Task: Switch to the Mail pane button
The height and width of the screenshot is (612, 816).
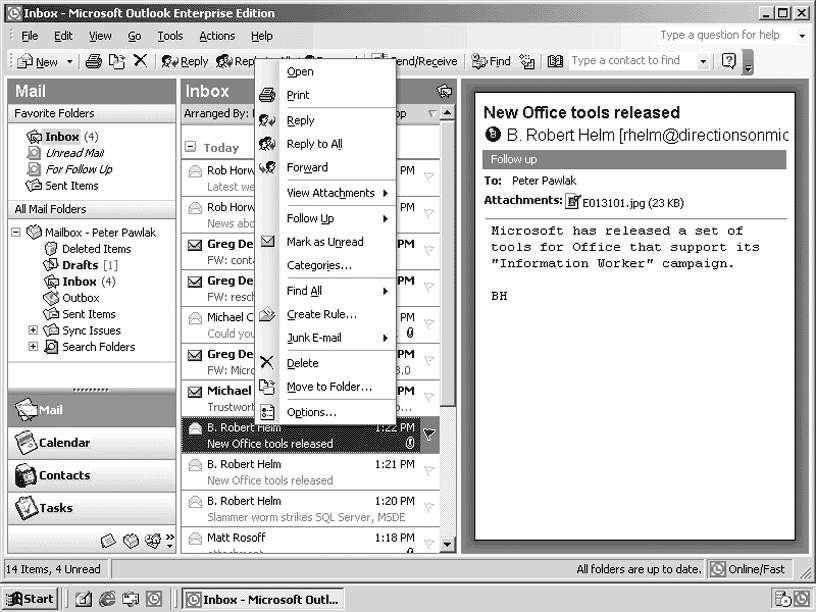Action: click(x=92, y=410)
